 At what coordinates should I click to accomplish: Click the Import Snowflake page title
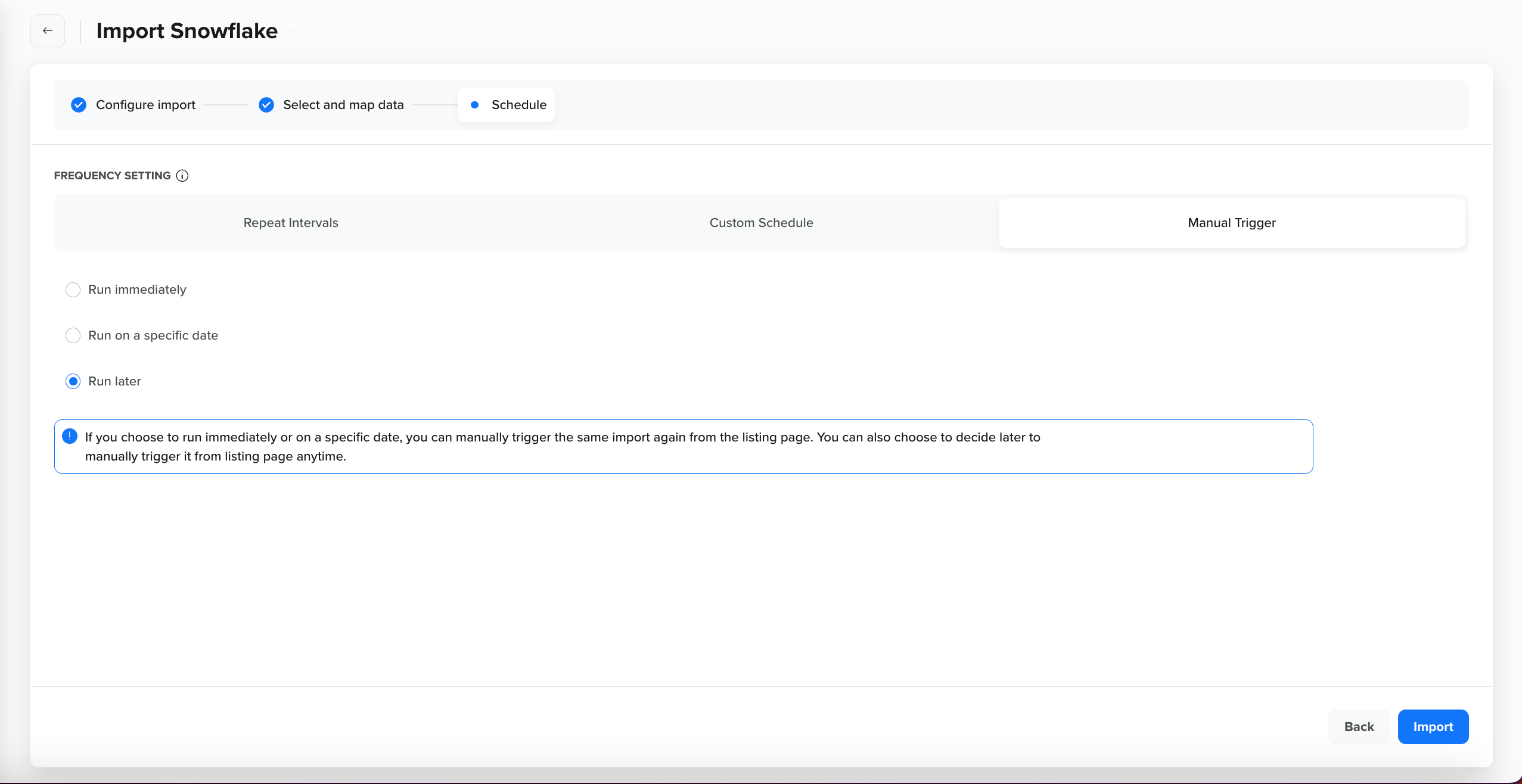tap(187, 31)
